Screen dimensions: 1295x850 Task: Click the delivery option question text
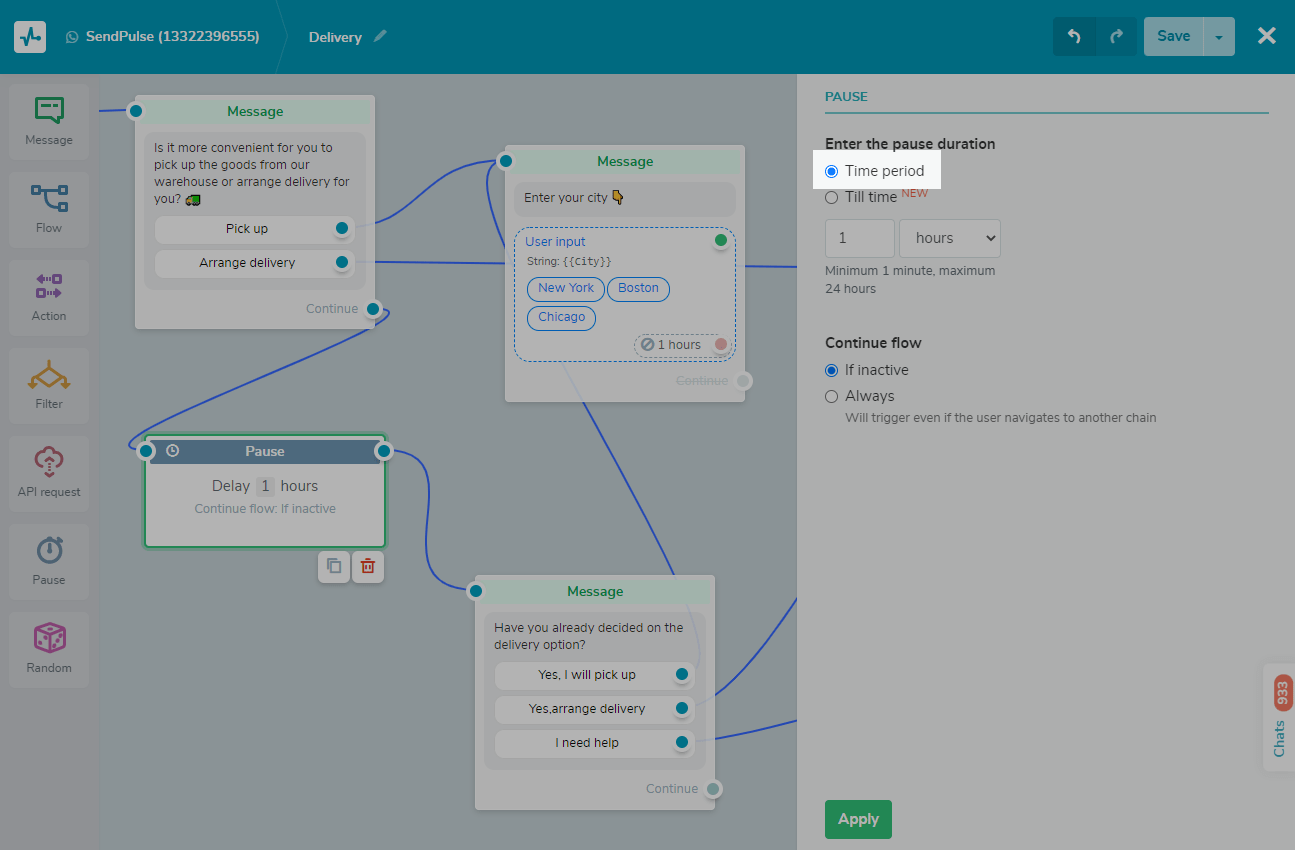[589, 636]
